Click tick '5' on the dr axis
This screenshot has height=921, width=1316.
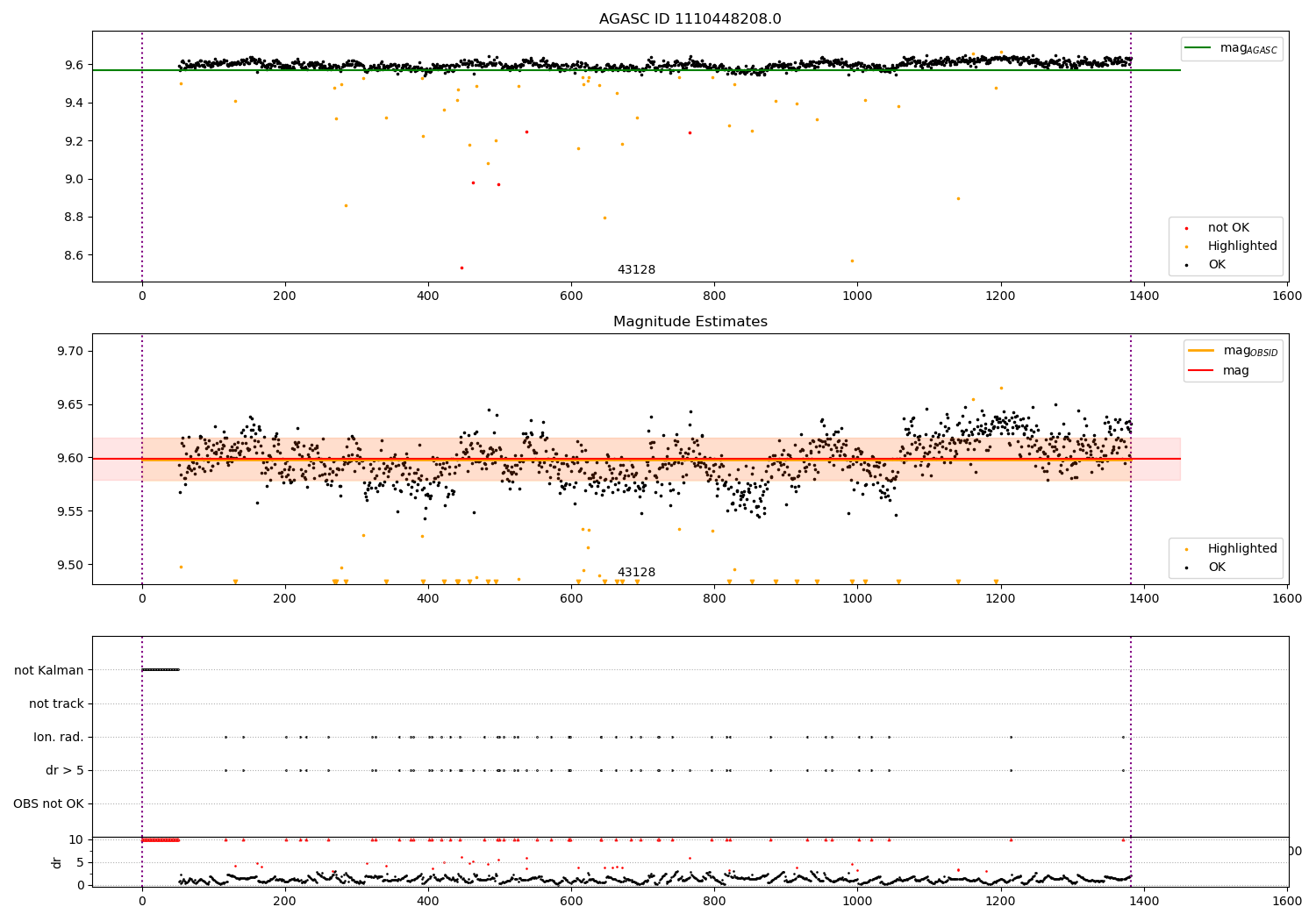(x=80, y=862)
